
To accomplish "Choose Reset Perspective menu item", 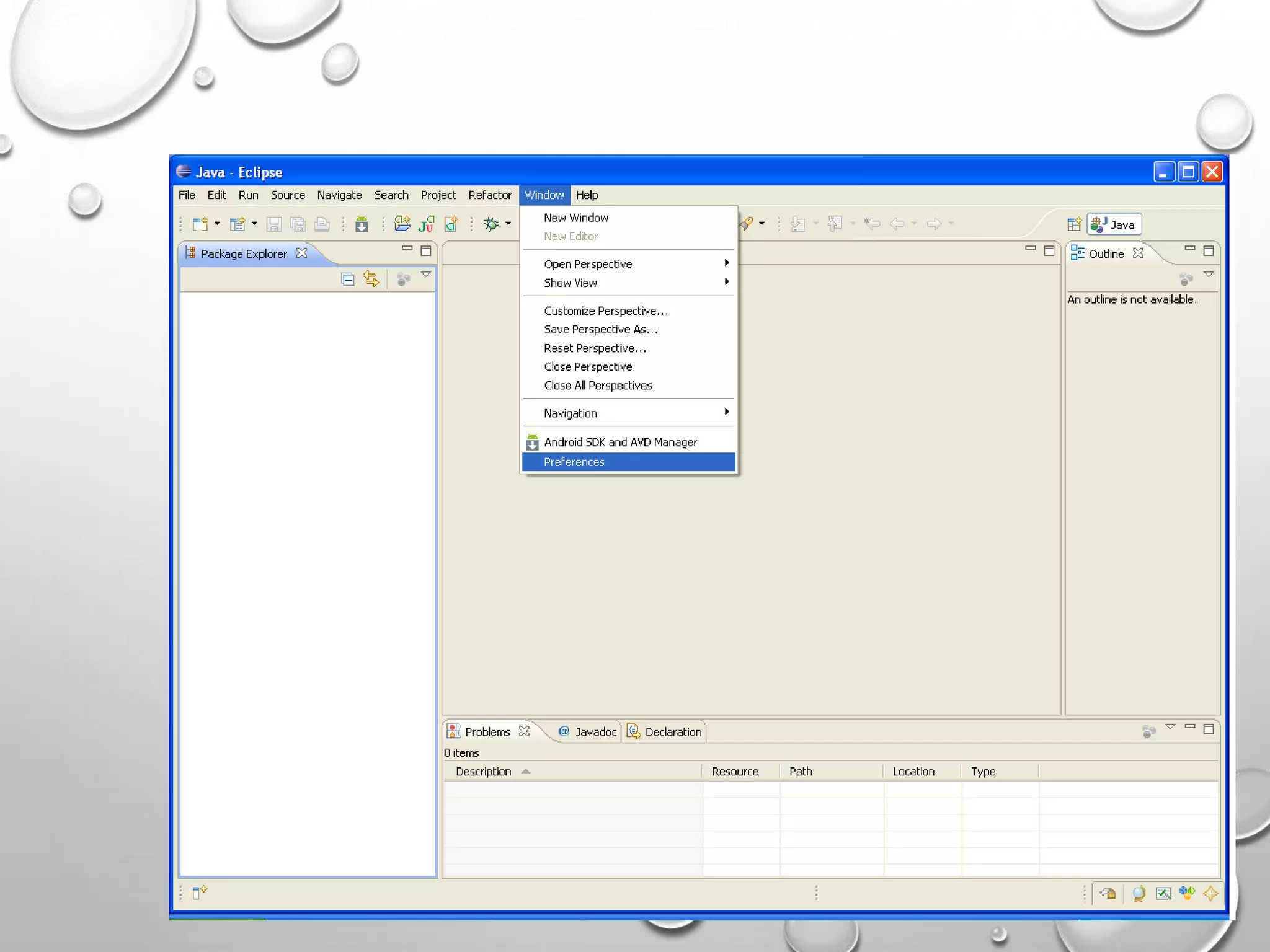I will [x=629, y=348].
